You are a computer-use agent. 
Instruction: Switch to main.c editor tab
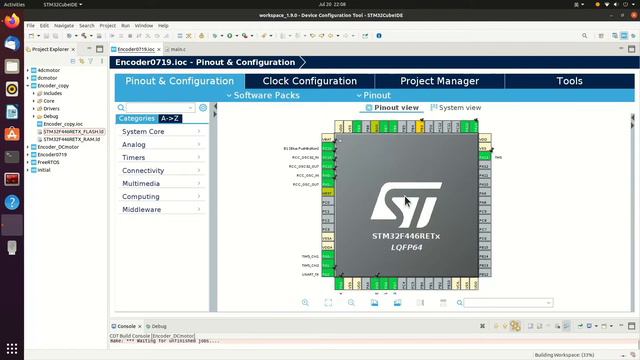pos(176,49)
